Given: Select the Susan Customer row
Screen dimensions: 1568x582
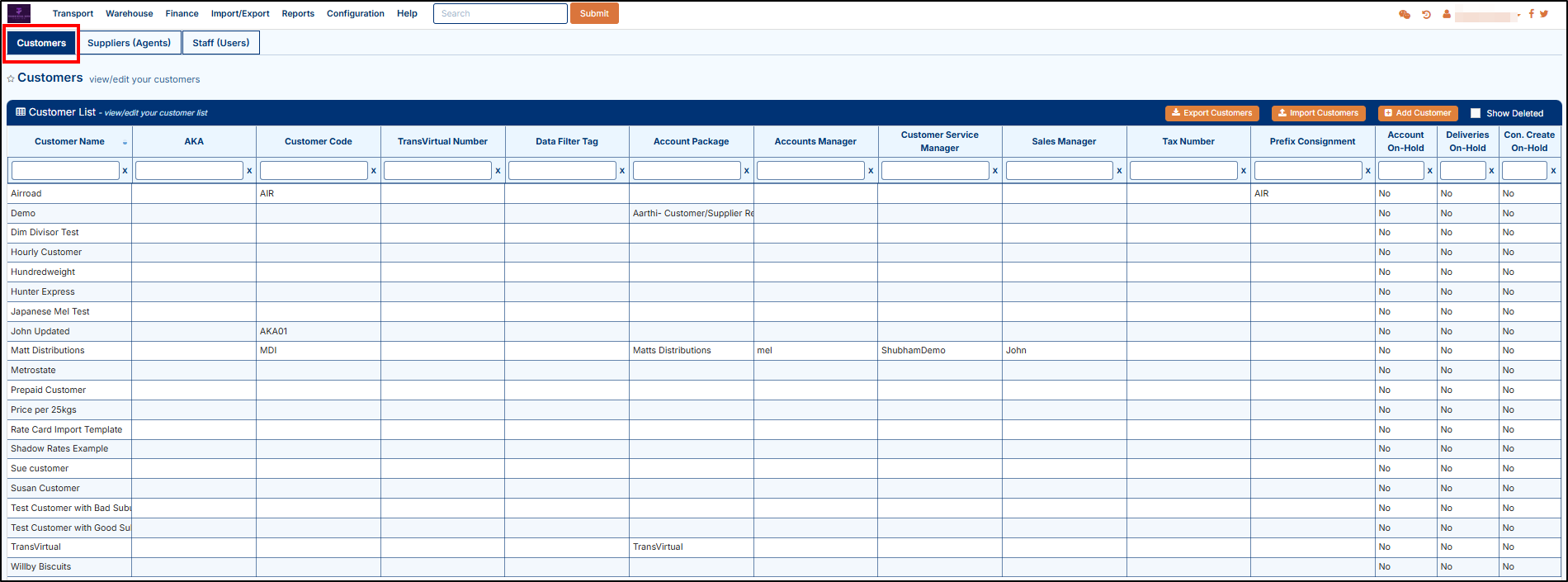Looking at the screenshot, I should (784, 488).
